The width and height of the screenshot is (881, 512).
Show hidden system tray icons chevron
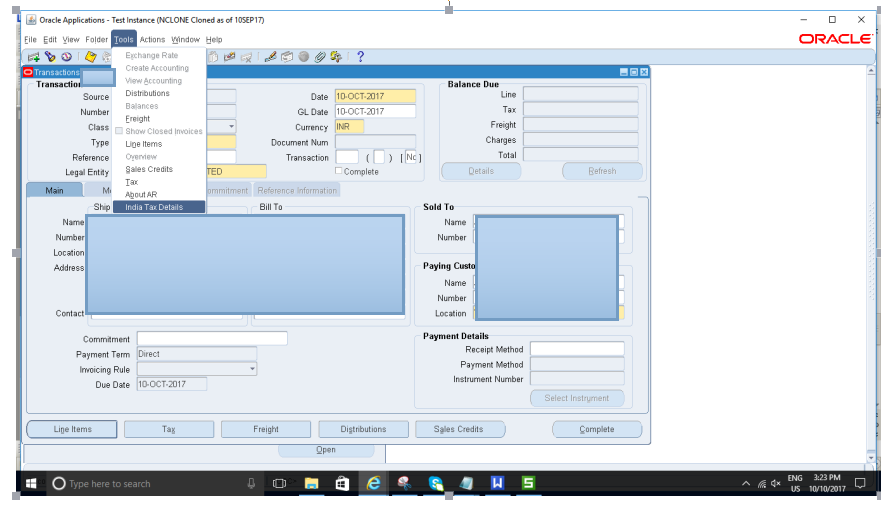[x=746, y=483]
